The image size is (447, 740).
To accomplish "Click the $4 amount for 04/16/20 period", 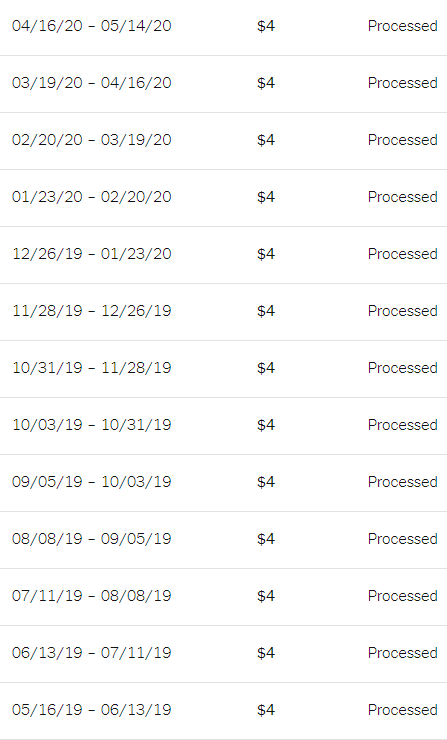I will pos(266,26).
